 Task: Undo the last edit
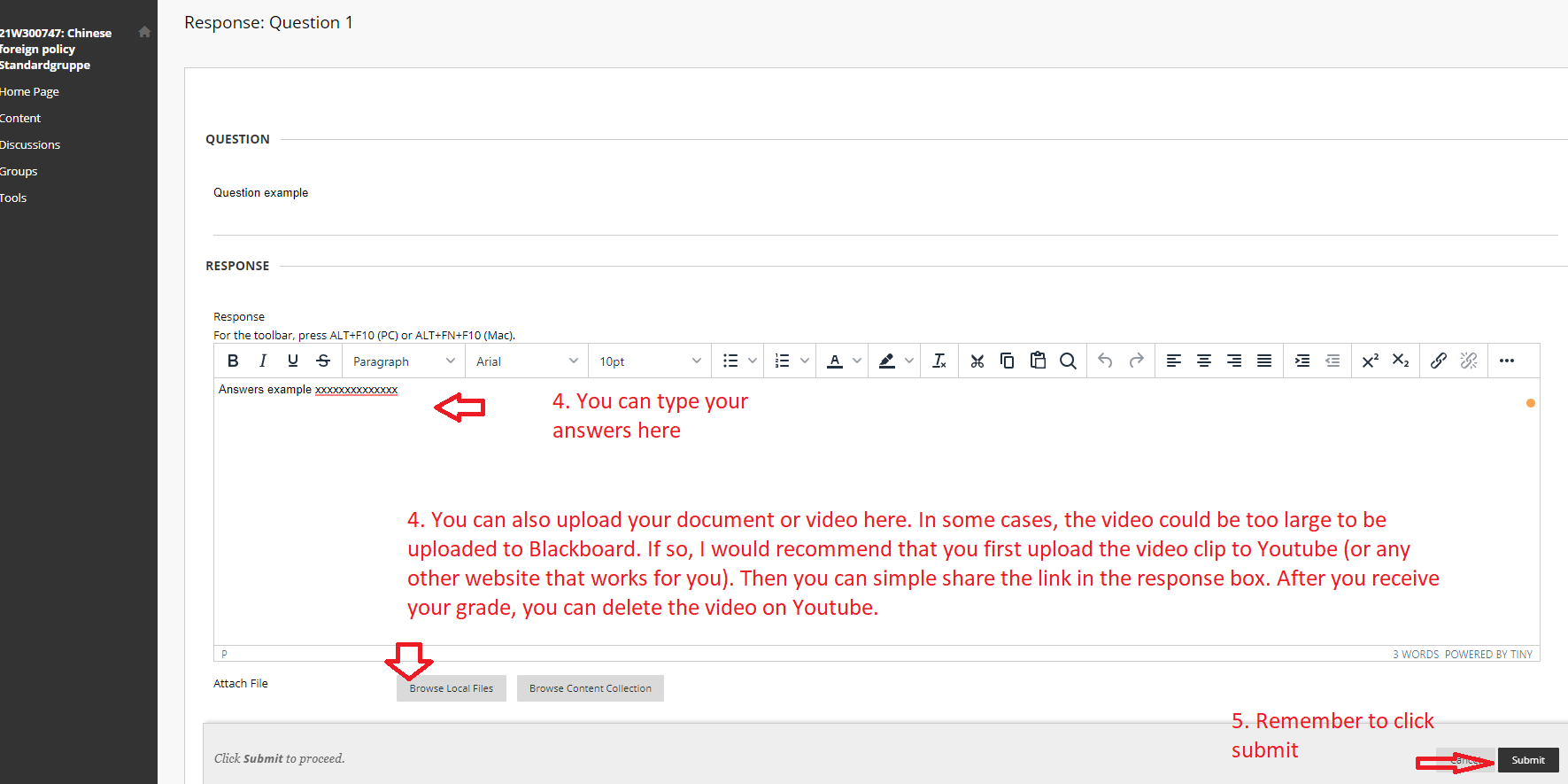(1105, 361)
